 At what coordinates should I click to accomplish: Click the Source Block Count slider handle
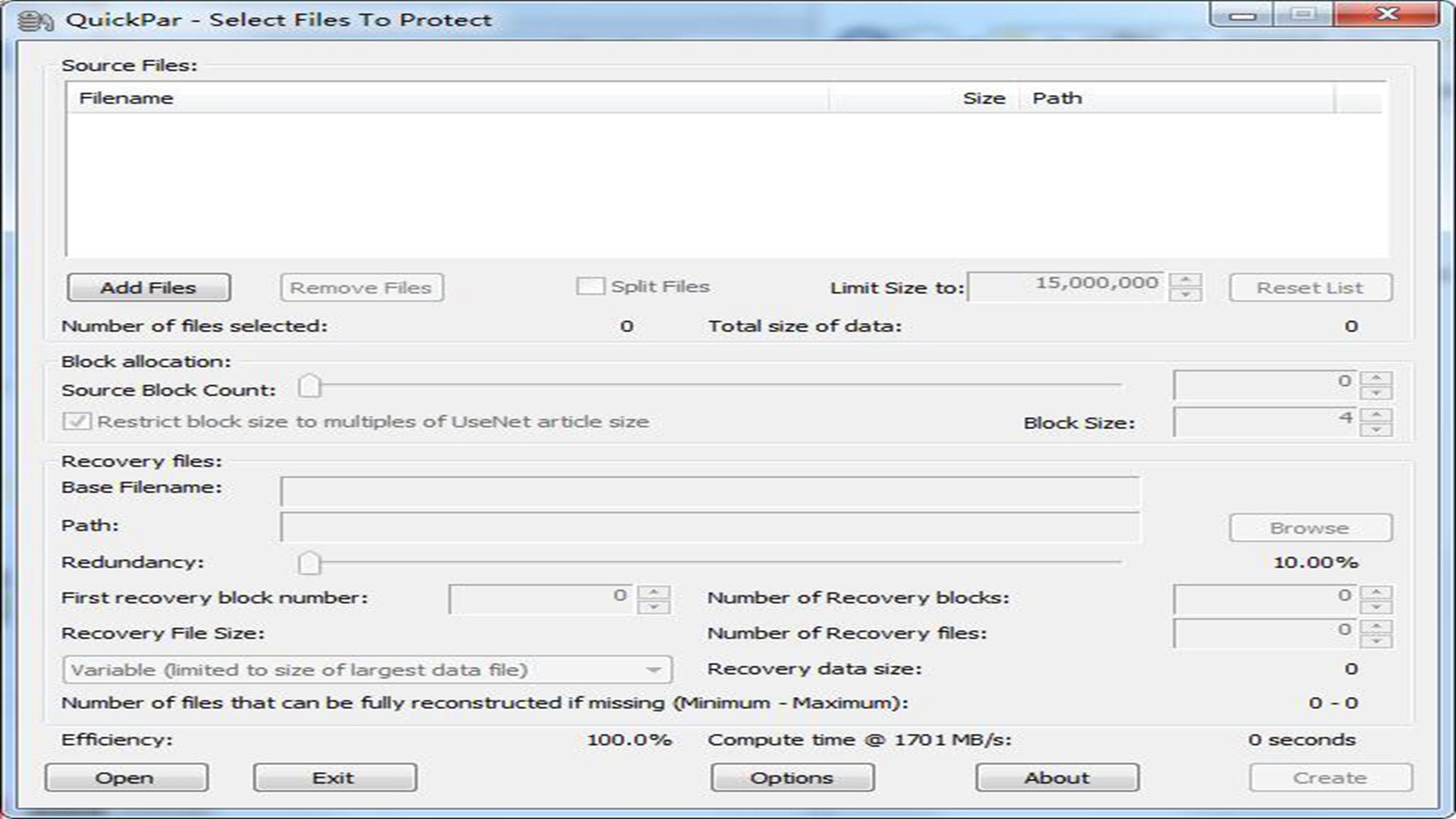pos(309,386)
